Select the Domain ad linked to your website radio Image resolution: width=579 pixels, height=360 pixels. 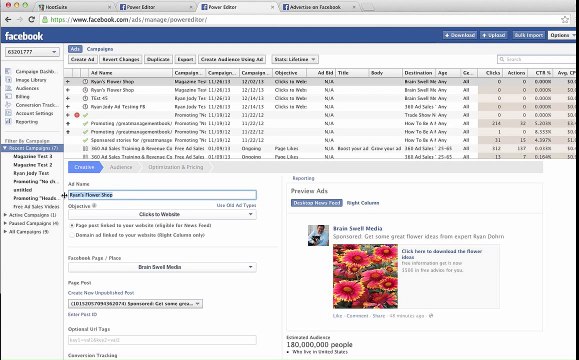pyautogui.click(x=72, y=235)
